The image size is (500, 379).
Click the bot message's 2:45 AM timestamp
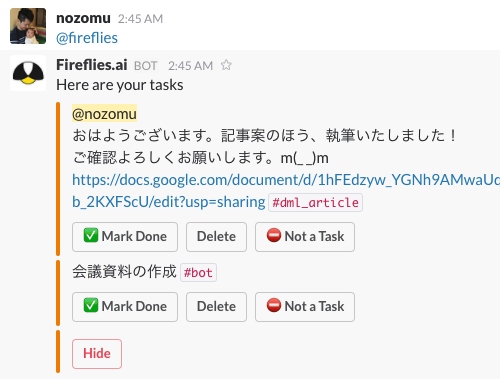190,66
